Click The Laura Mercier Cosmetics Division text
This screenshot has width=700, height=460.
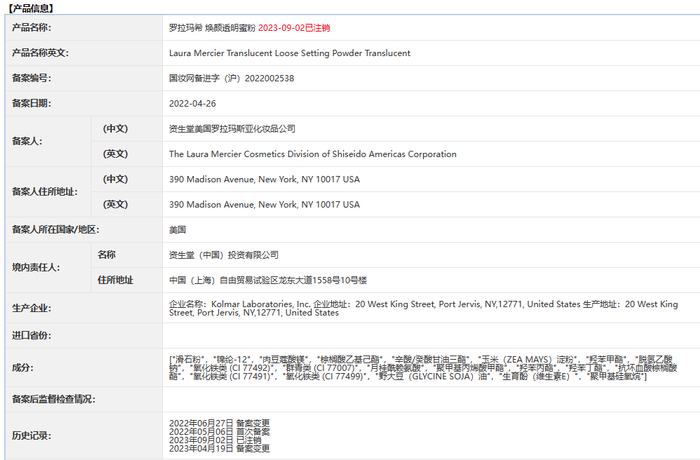coord(312,154)
